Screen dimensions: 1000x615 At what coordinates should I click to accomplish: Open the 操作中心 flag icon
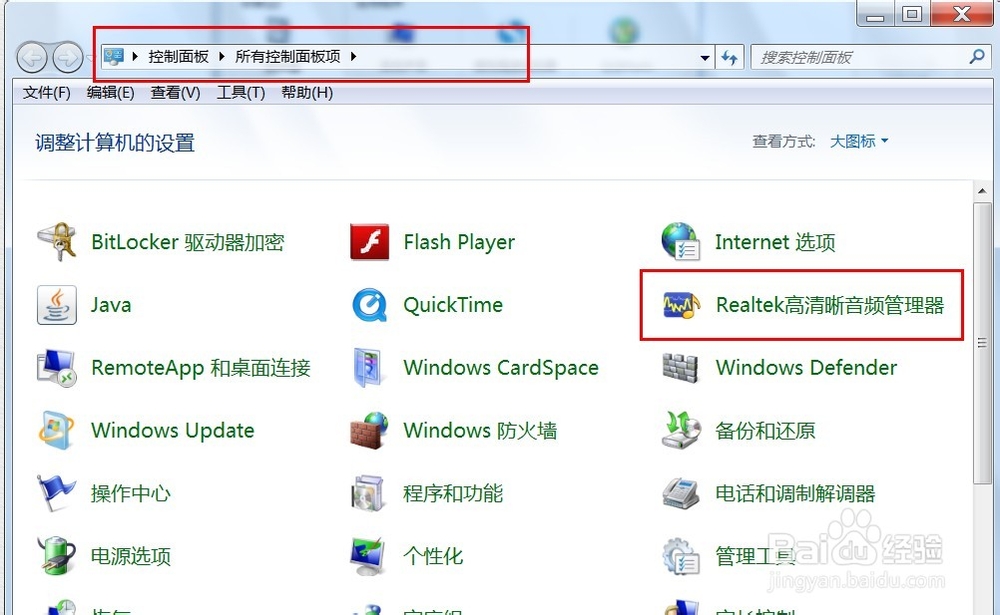pyautogui.click(x=56, y=493)
